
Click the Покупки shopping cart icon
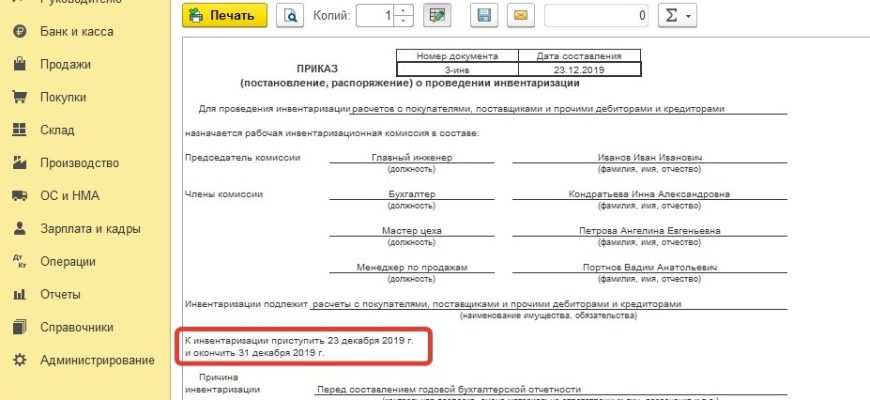click(x=18, y=98)
